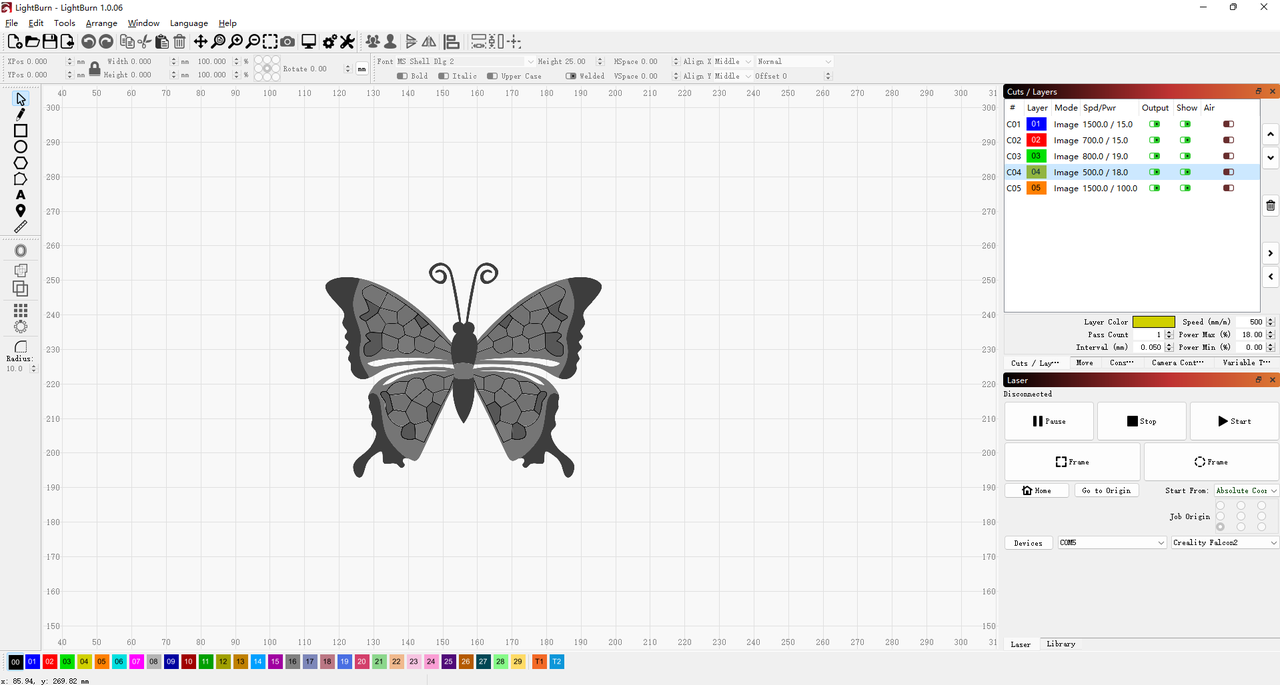This screenshot has width=1280, height=685.
Task: Switch to the Camera Control tab
Action: 1178,363
